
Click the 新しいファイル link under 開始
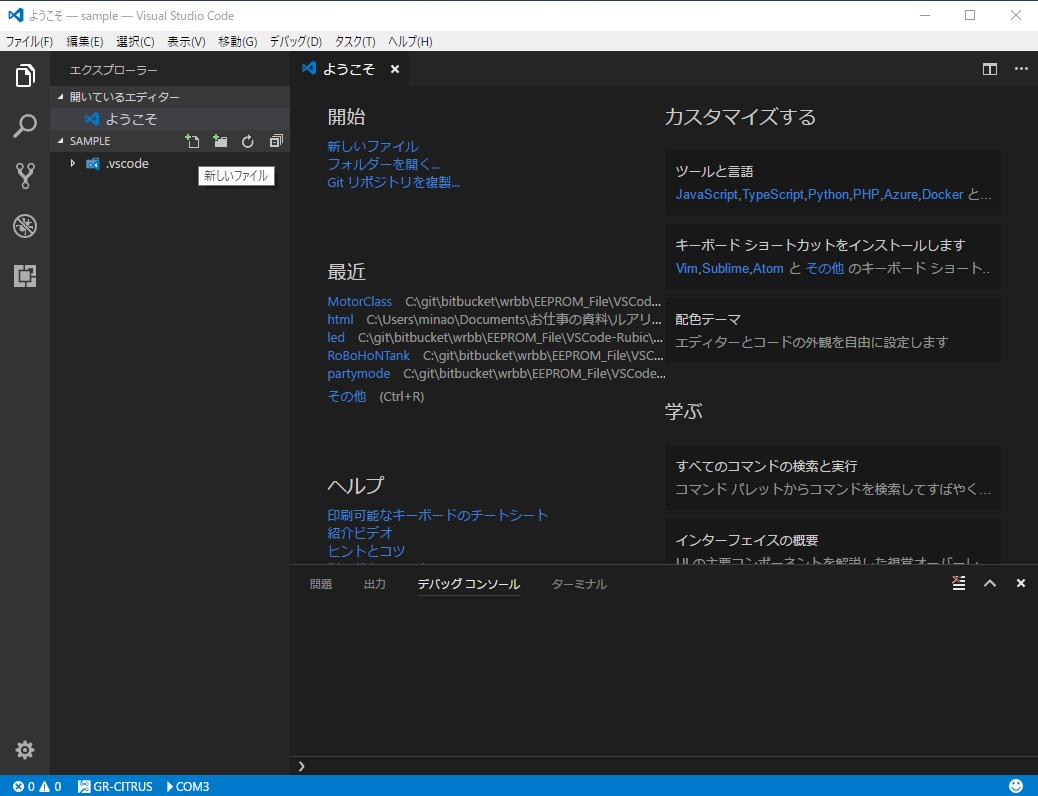pyautogui.click(x=373, y=146)
